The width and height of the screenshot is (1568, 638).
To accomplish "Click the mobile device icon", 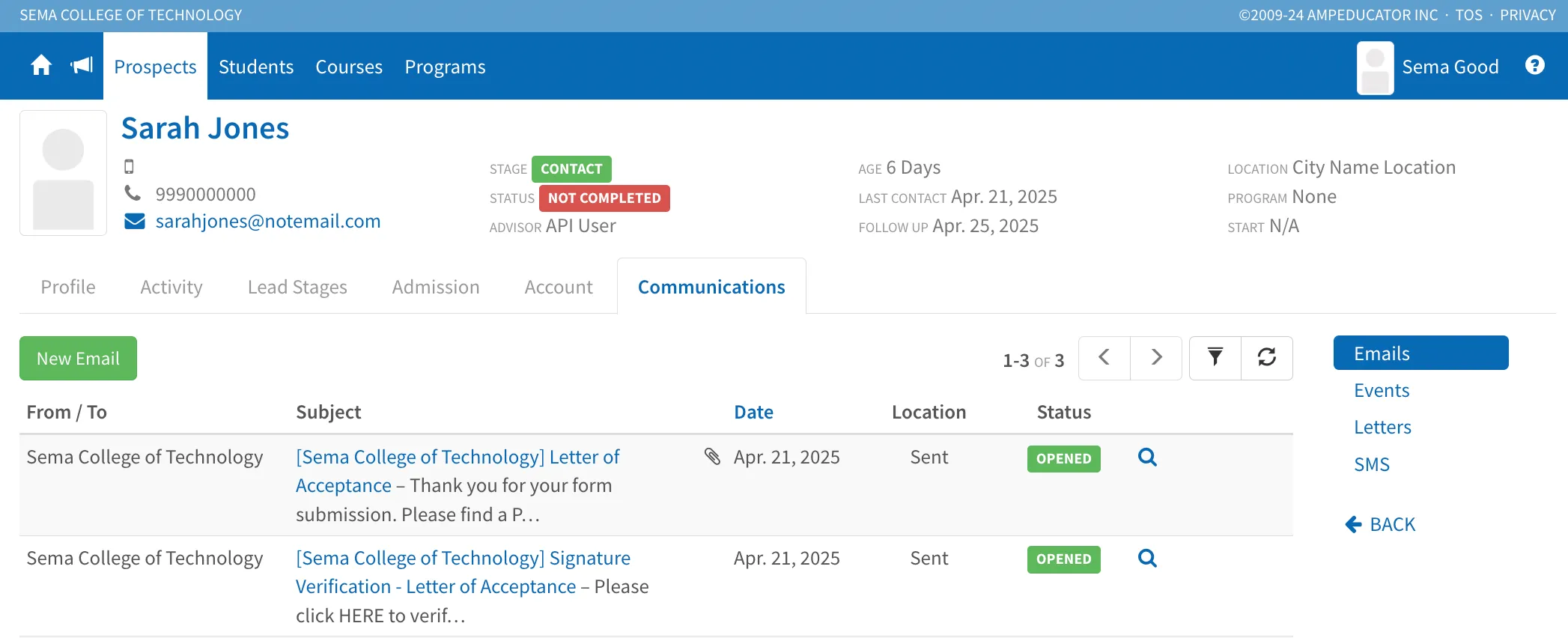I will pyautogui.click(x=129, y=167).
